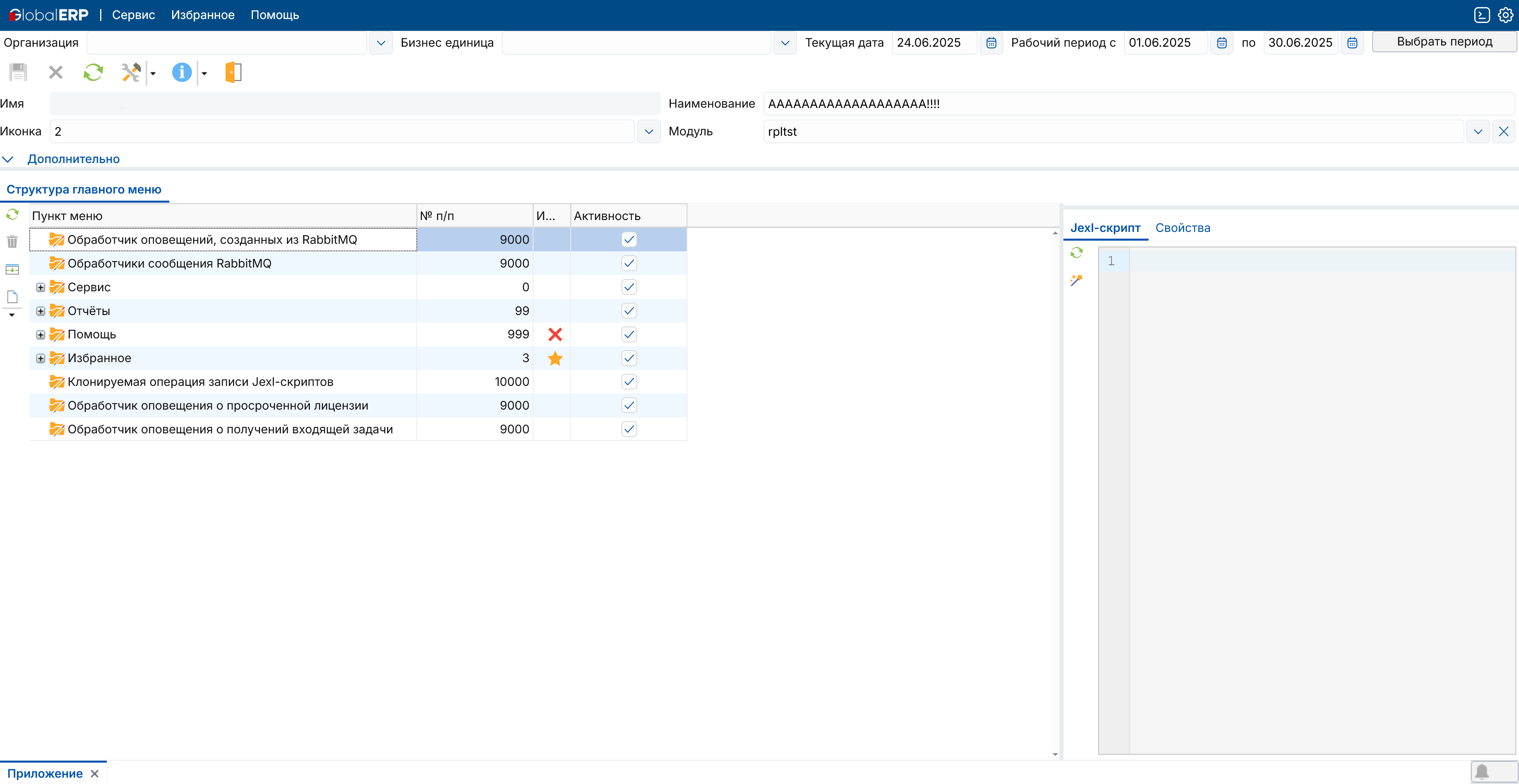Switch to the Свойства tab
The image size is (1519, 784).
tap(1182, 228)
